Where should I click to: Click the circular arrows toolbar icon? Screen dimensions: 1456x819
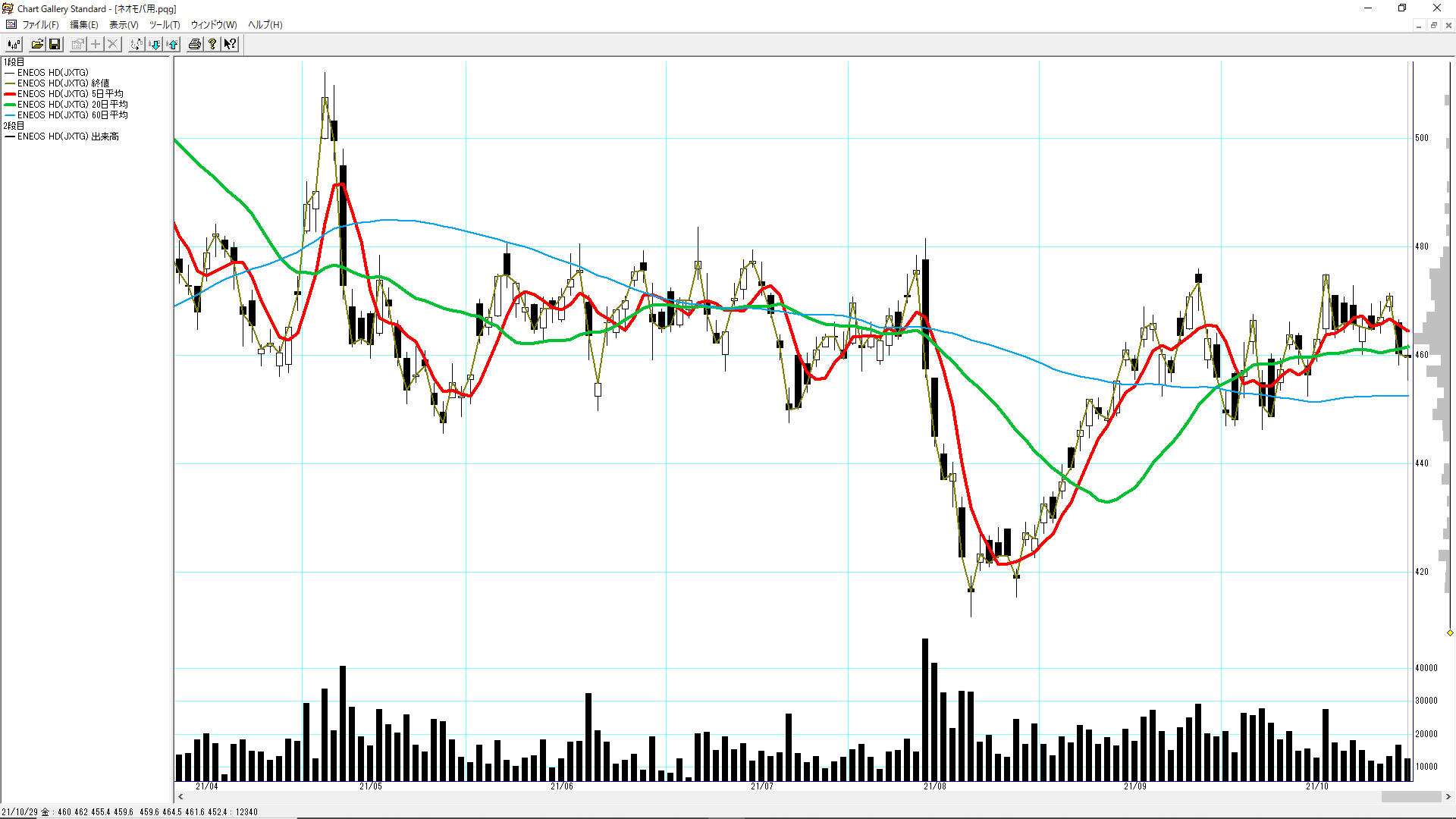pyautogui.click(x=136, y=44)
